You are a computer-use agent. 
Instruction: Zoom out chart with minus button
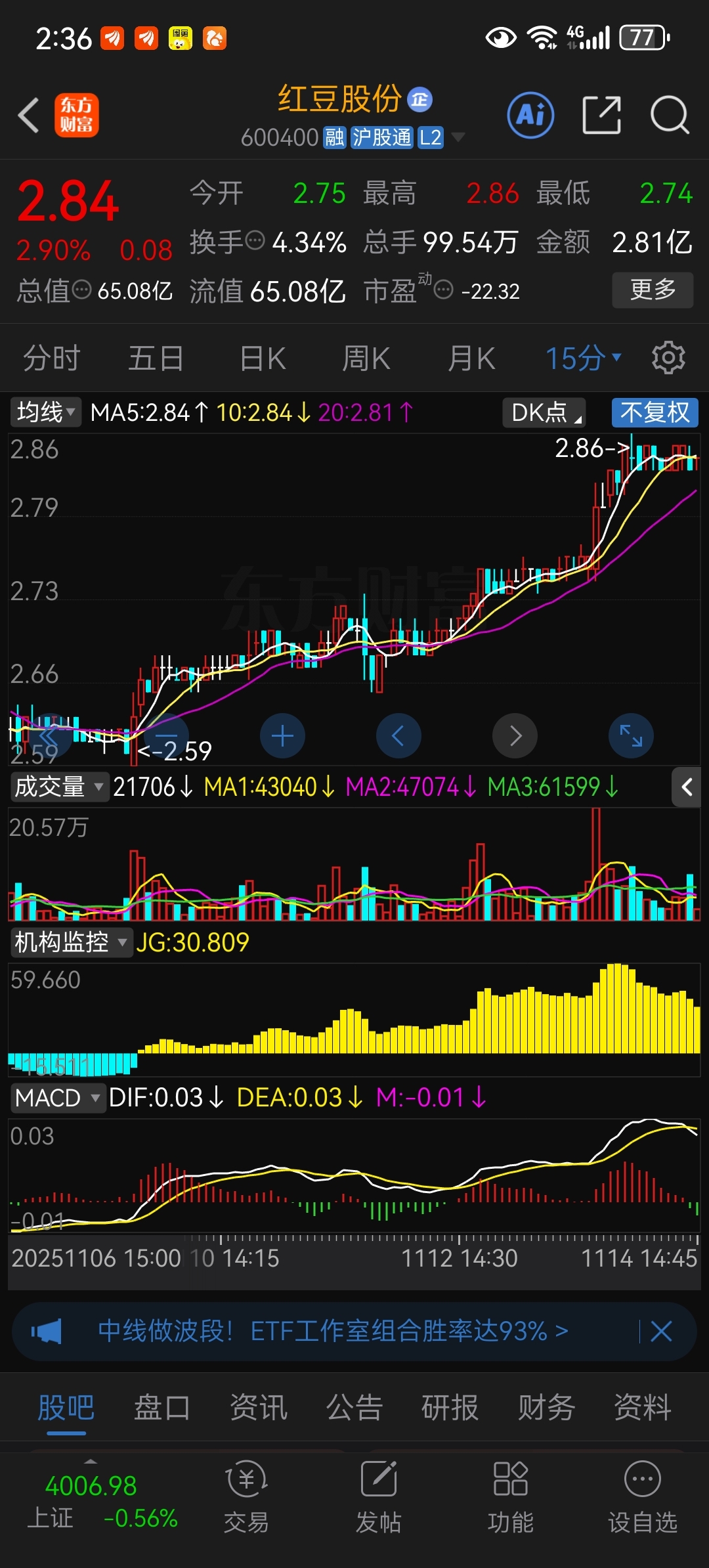point(166,736)
